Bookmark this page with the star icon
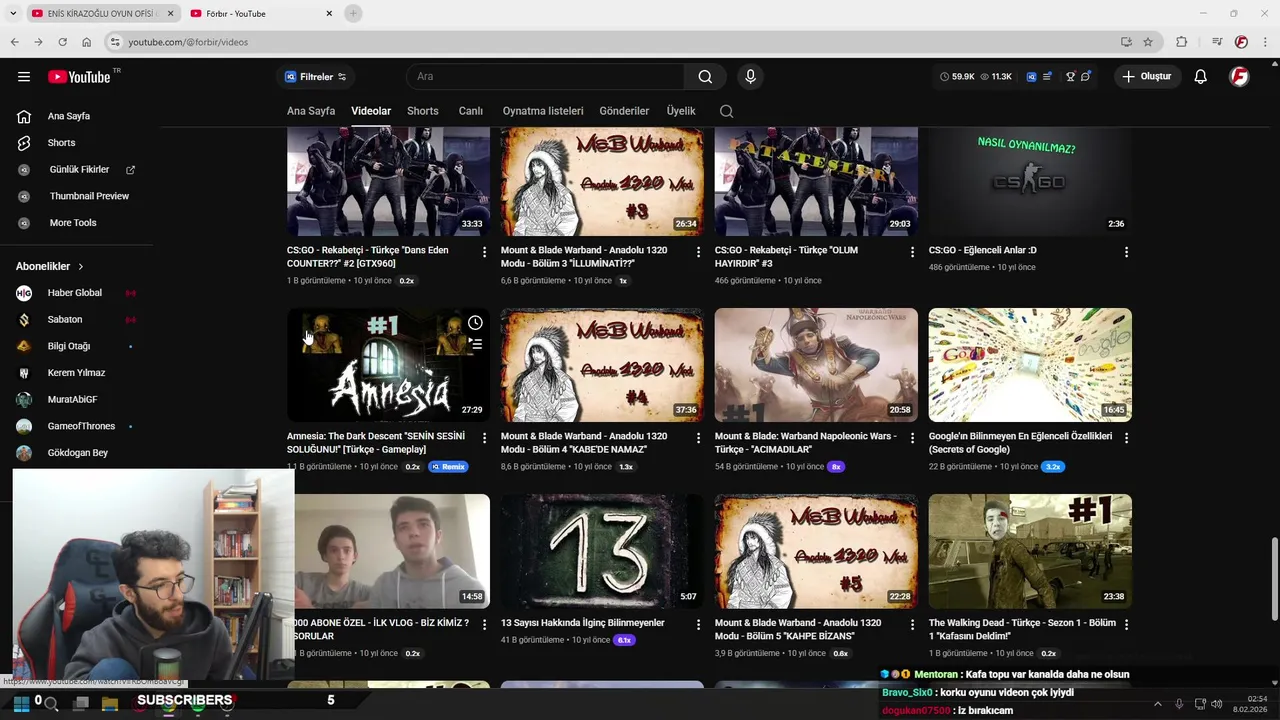This screenshot has width=1280, height=720. tap(1148, 42)
